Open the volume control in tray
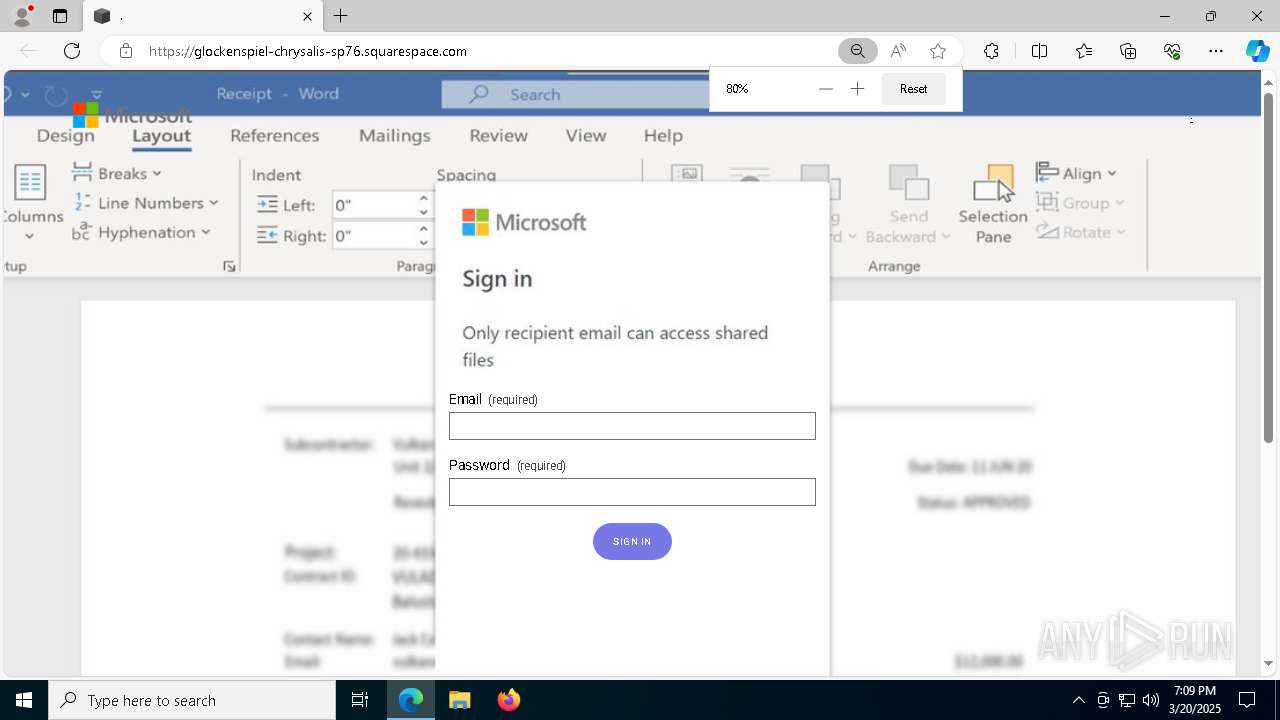Viewport: 1280px width, 720px height. 1150,700
